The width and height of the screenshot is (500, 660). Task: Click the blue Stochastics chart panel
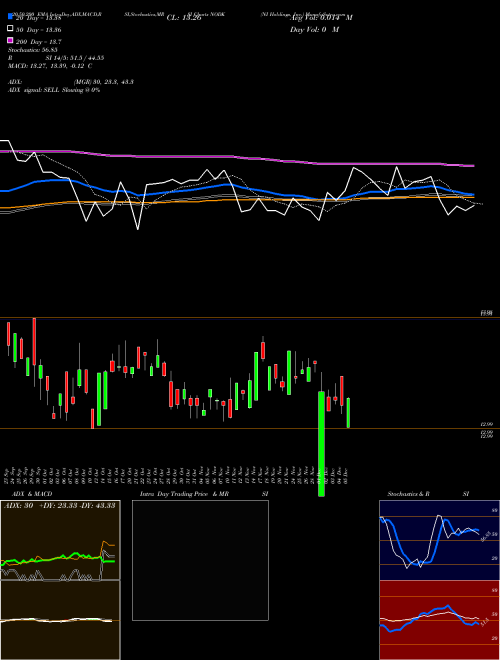[x=439, y=540]
